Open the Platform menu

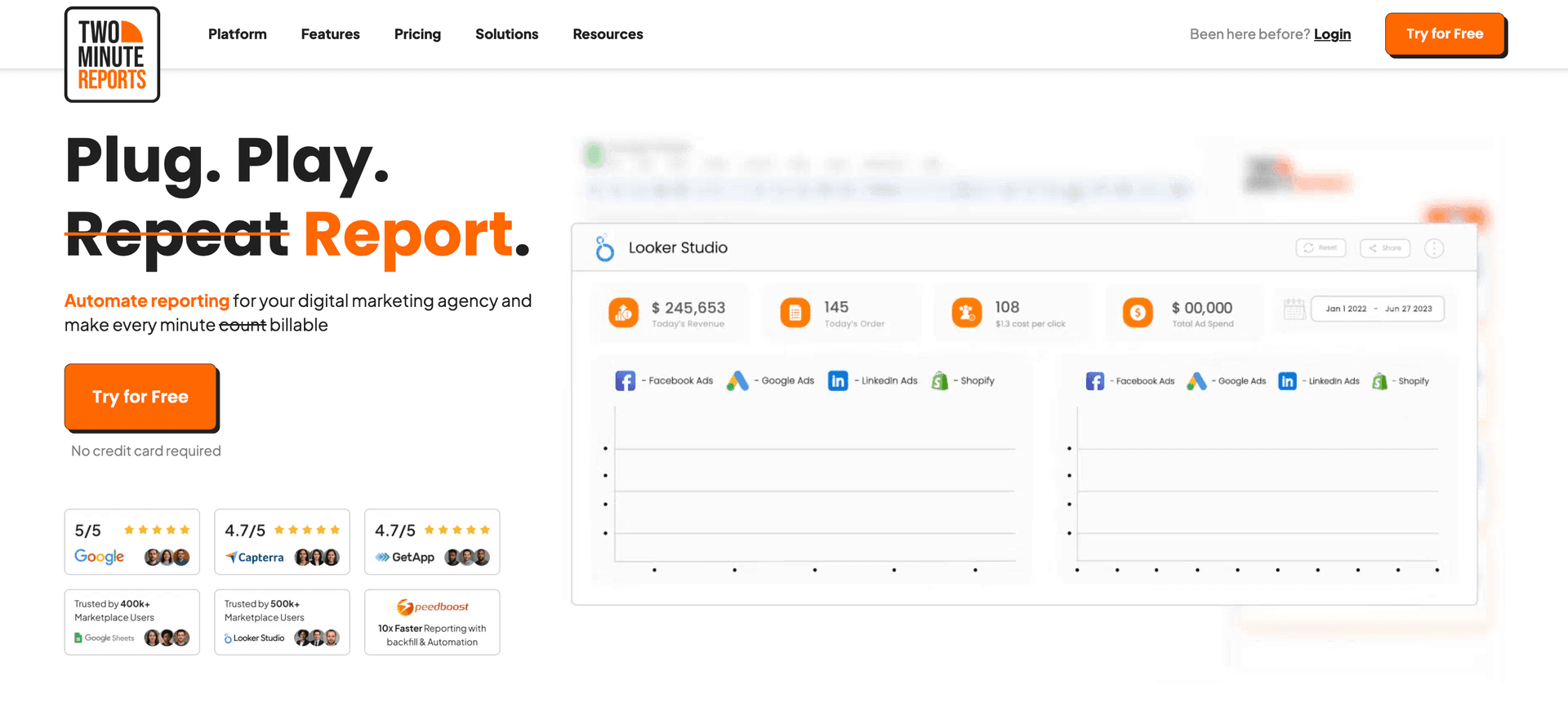tap(238, 34)
